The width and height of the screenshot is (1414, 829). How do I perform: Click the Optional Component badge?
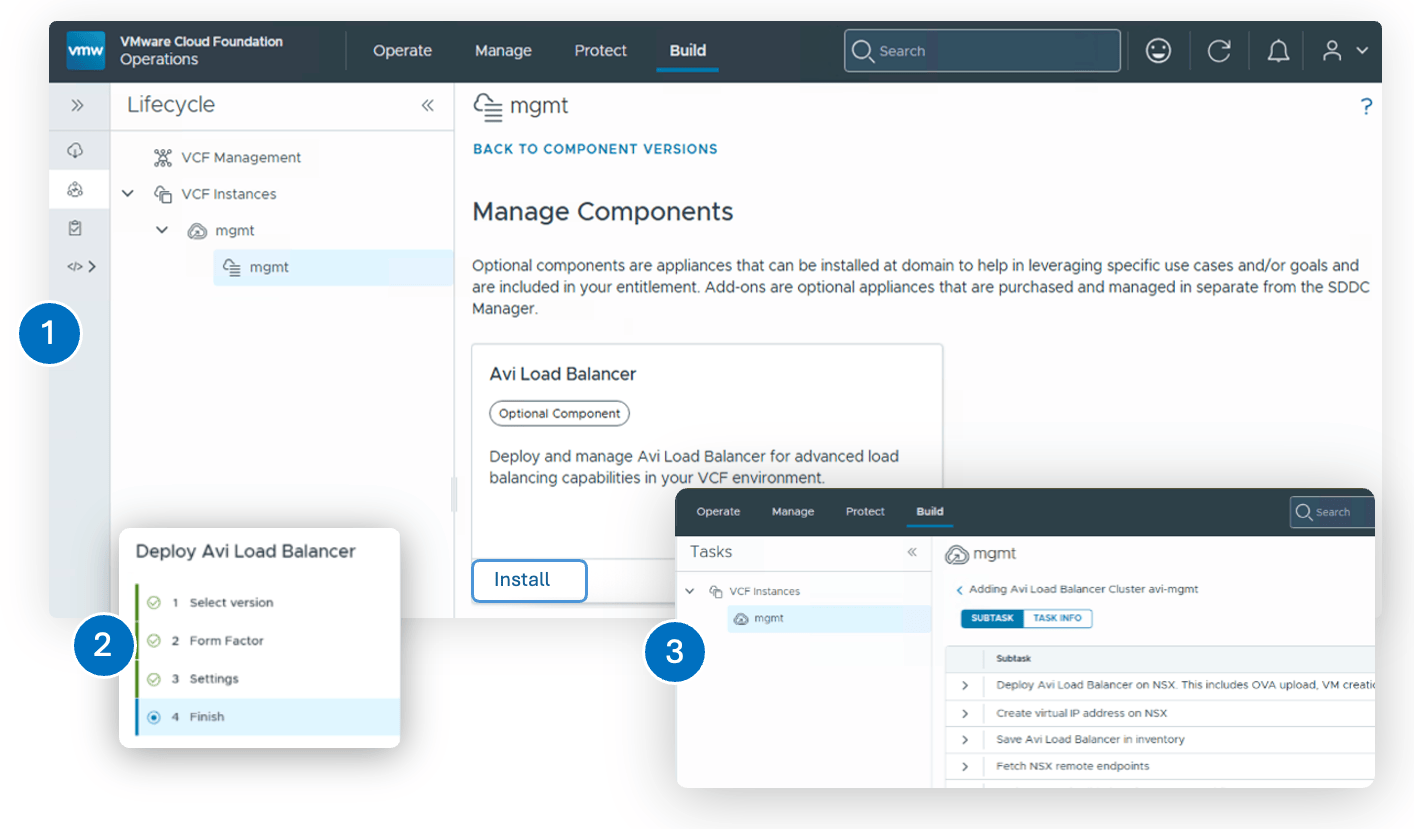(560, 413)
